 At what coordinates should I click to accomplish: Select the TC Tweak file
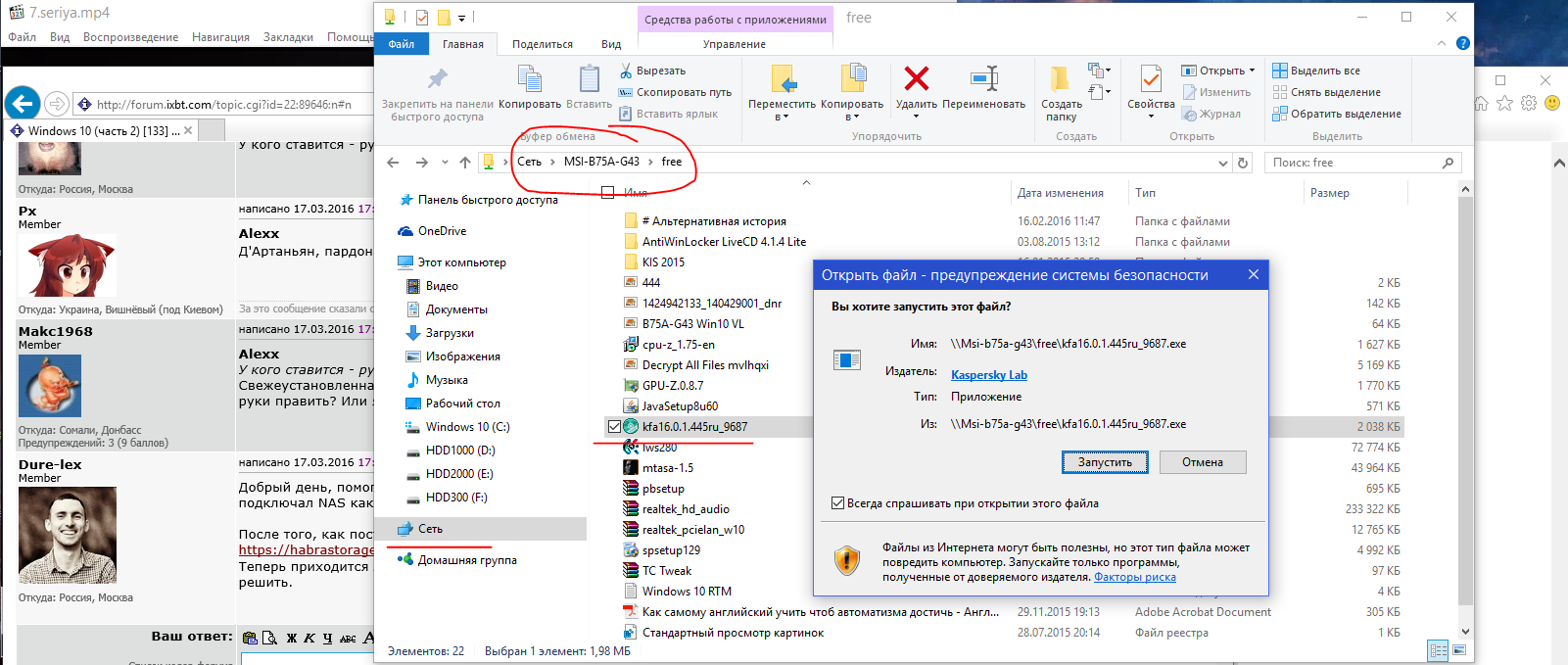666,571
